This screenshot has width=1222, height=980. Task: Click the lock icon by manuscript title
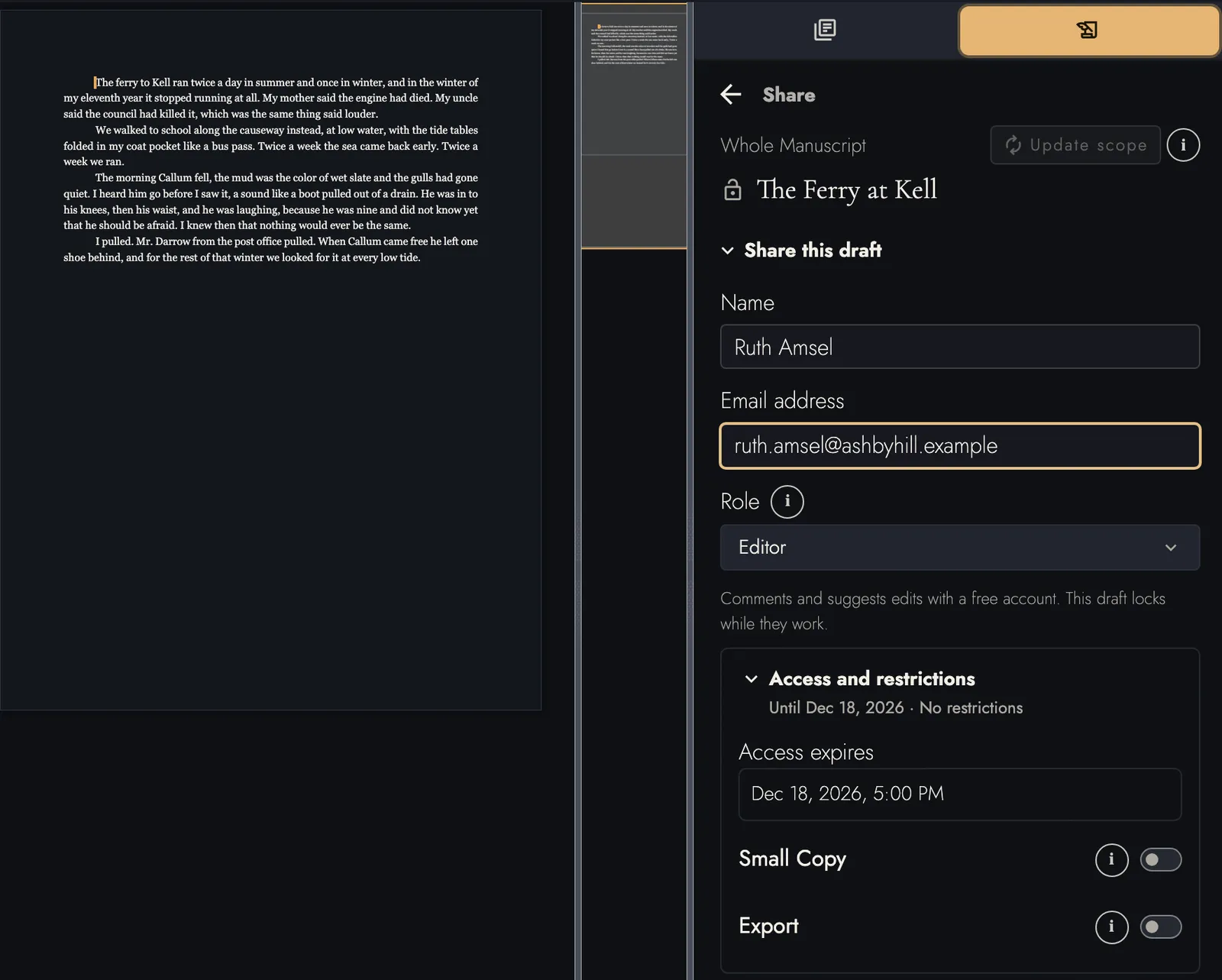[732, 189]
